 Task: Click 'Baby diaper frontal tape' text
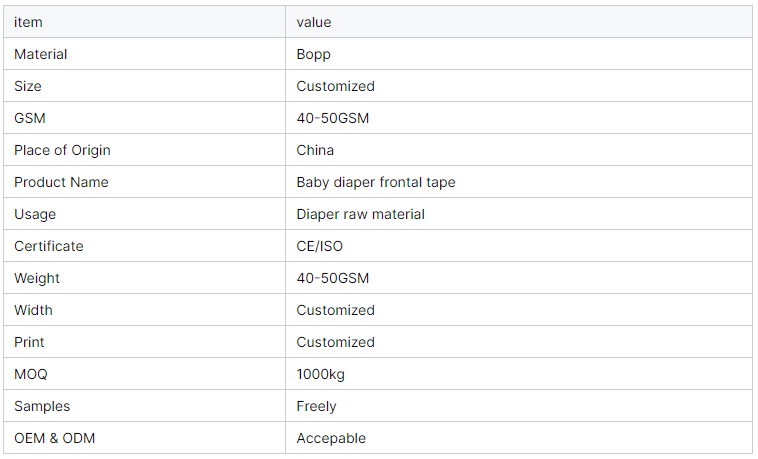[376, 182]
